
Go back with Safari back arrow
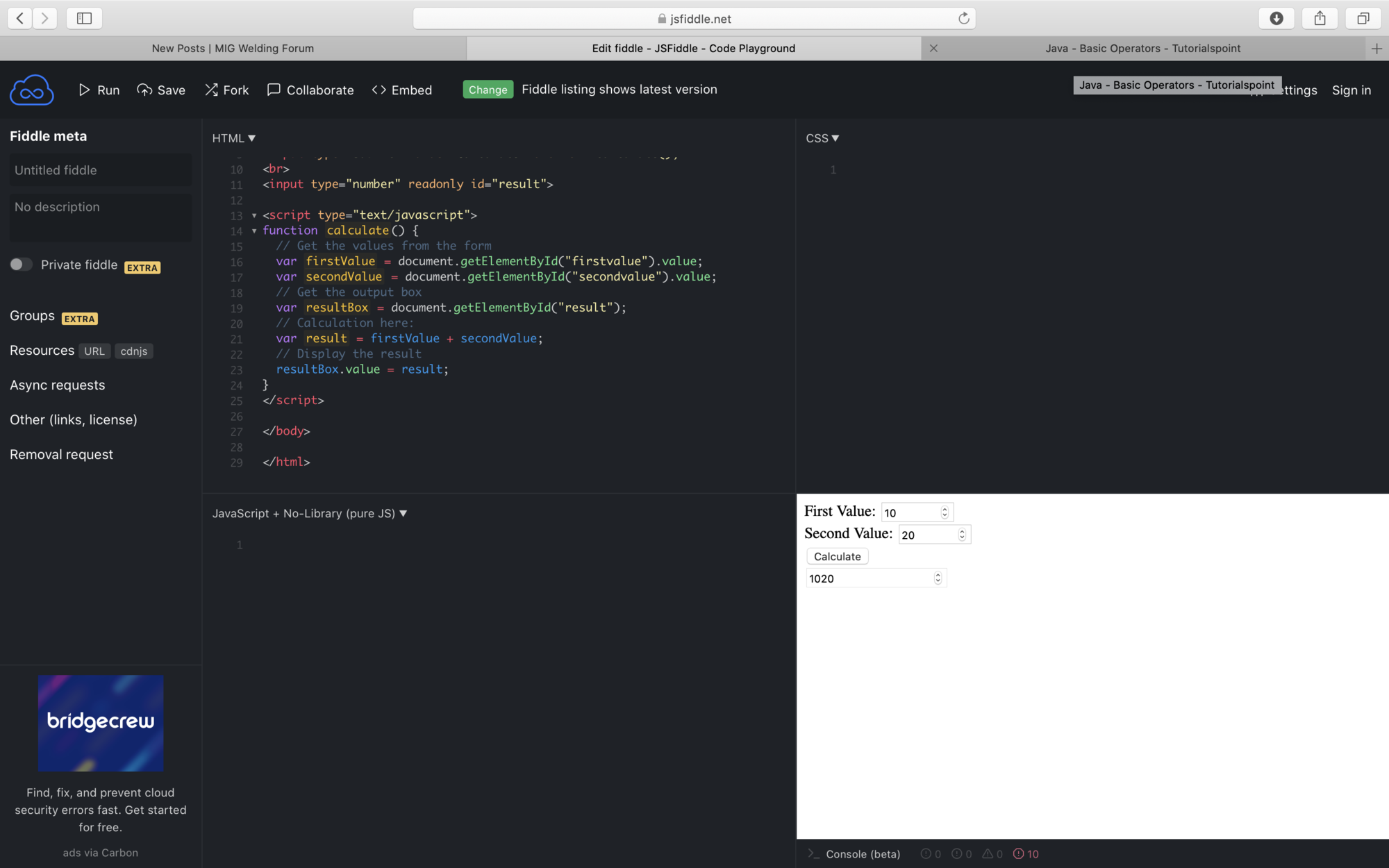(20, 18)
